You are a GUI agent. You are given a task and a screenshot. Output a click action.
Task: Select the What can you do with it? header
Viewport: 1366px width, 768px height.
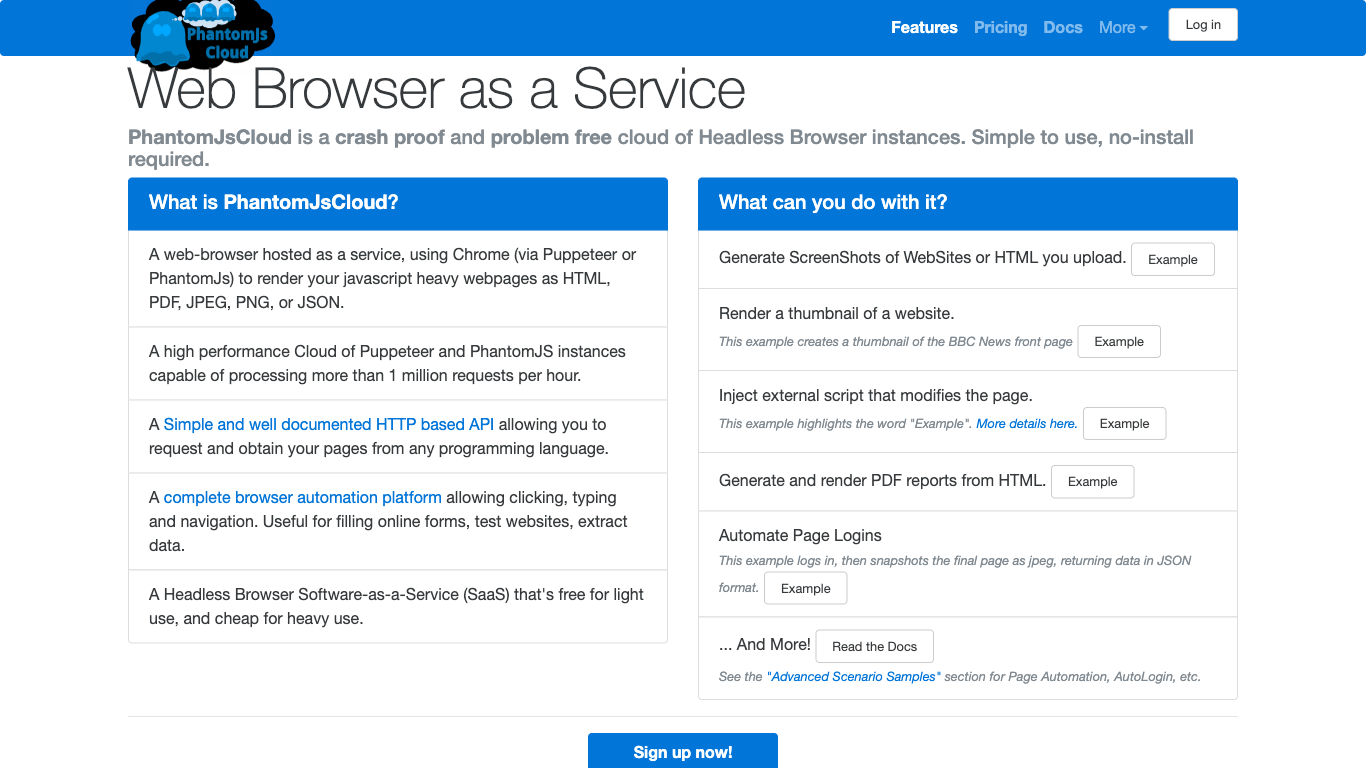[x=968, y=203]
